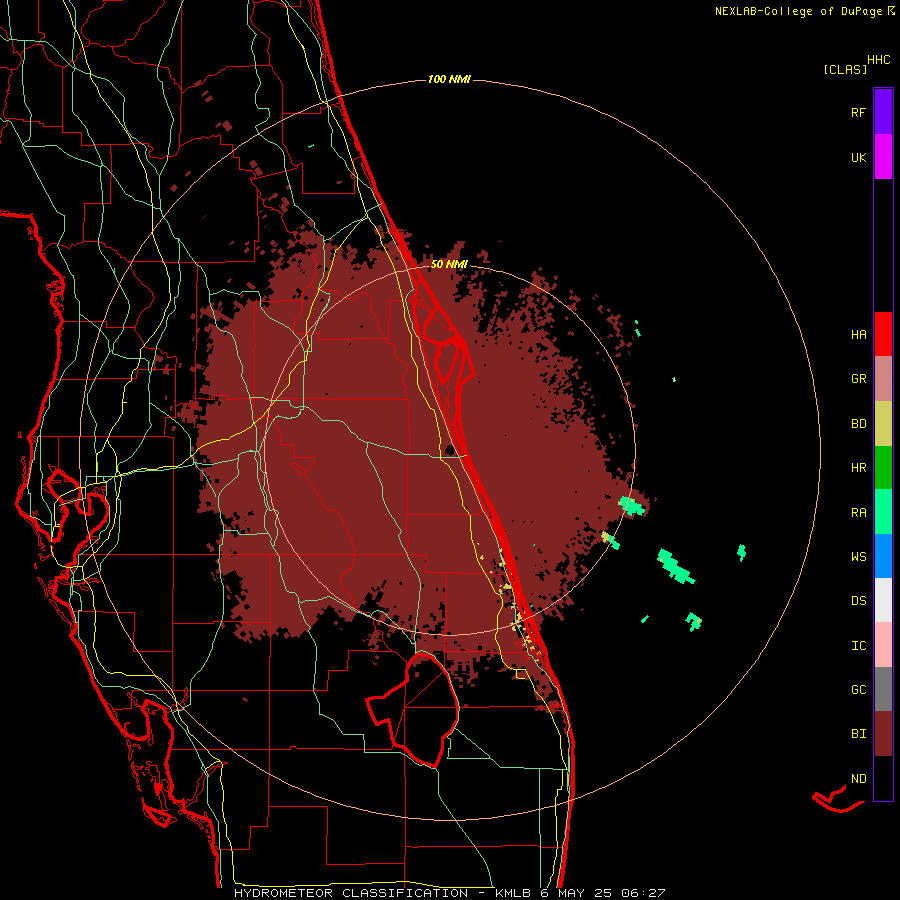Image resolution: width=900 pixels, height=900 pixels.
Task: Click the 'RF' legend label
Action: point(858,112)
